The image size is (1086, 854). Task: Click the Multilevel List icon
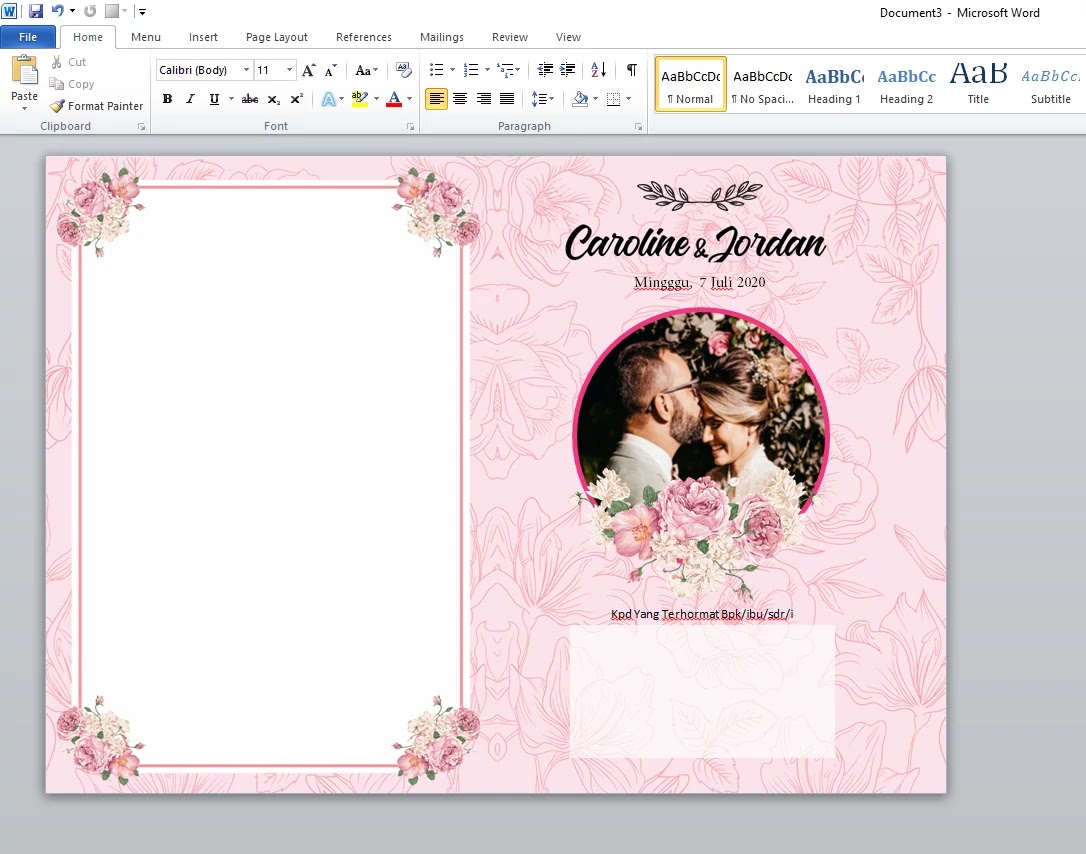506,70
